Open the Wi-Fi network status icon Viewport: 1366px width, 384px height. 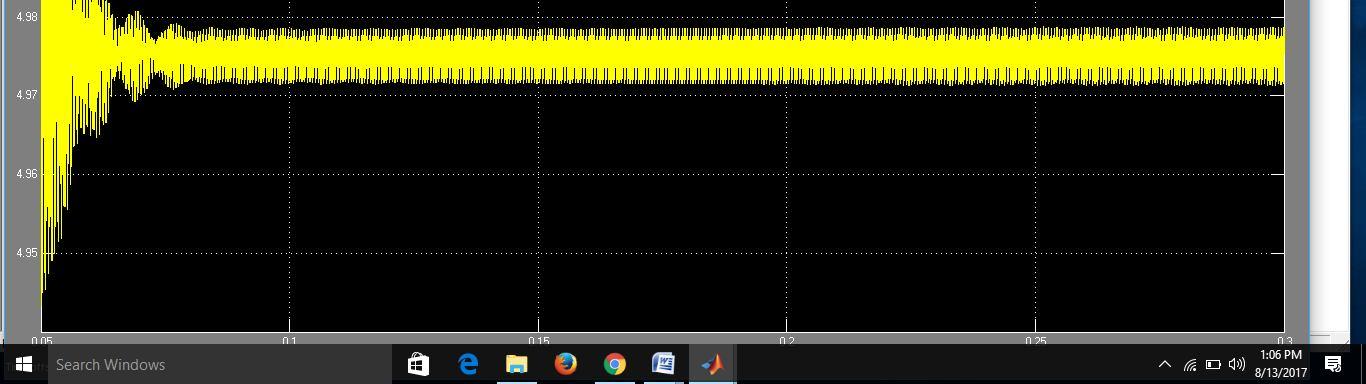(1189, 365)
